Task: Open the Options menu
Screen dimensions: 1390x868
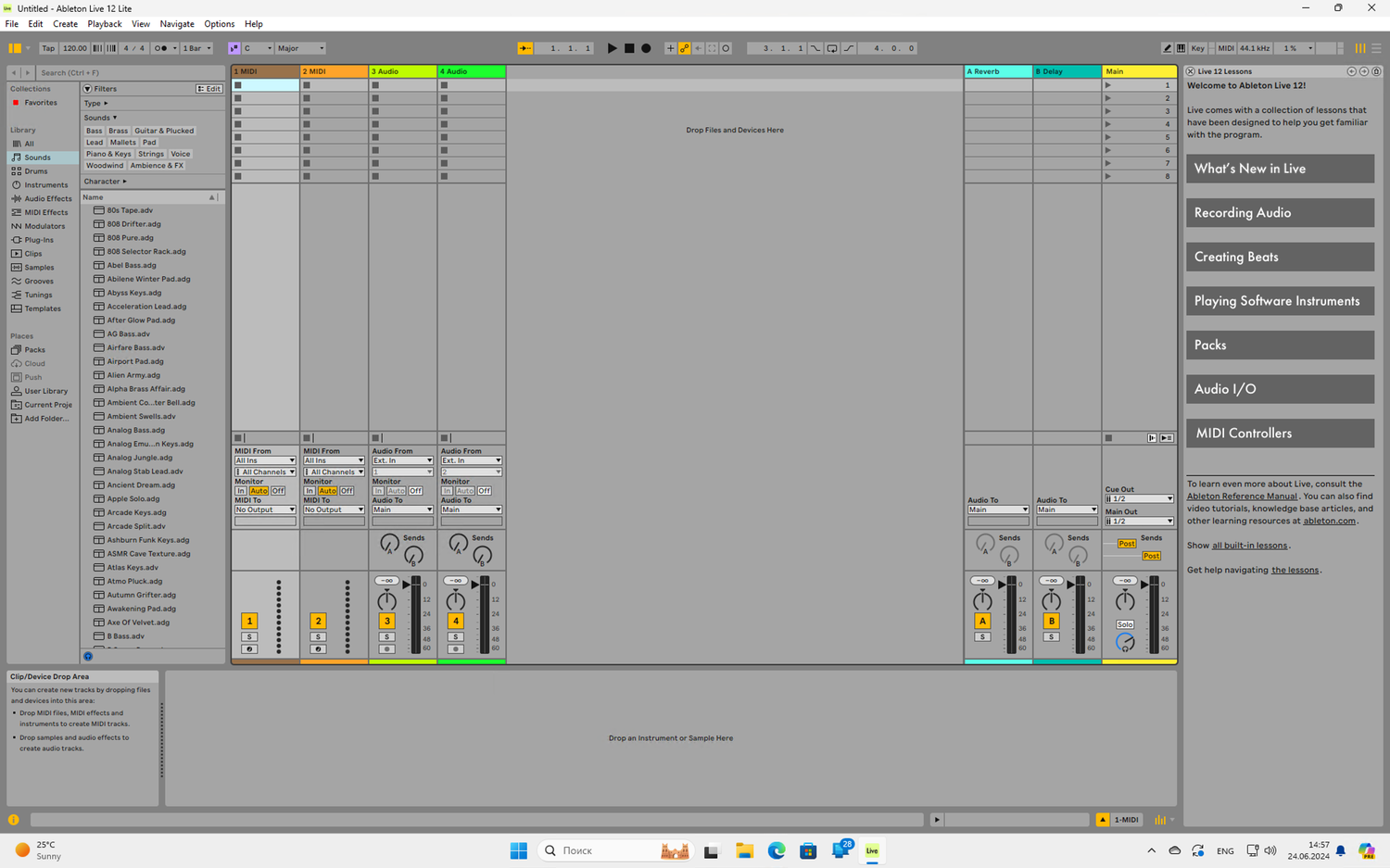Action: point(220,24)
